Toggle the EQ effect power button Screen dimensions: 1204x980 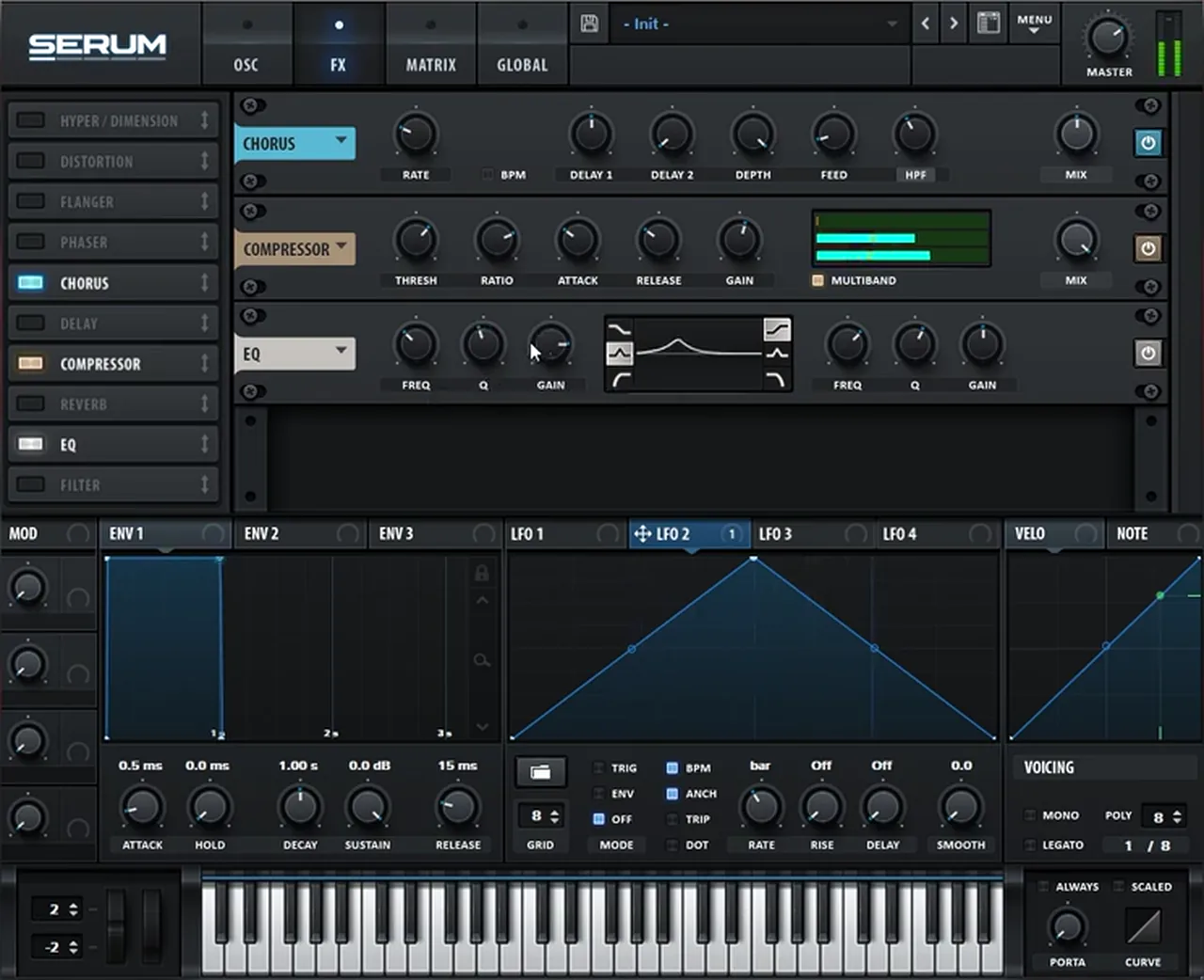[1148, 354]
